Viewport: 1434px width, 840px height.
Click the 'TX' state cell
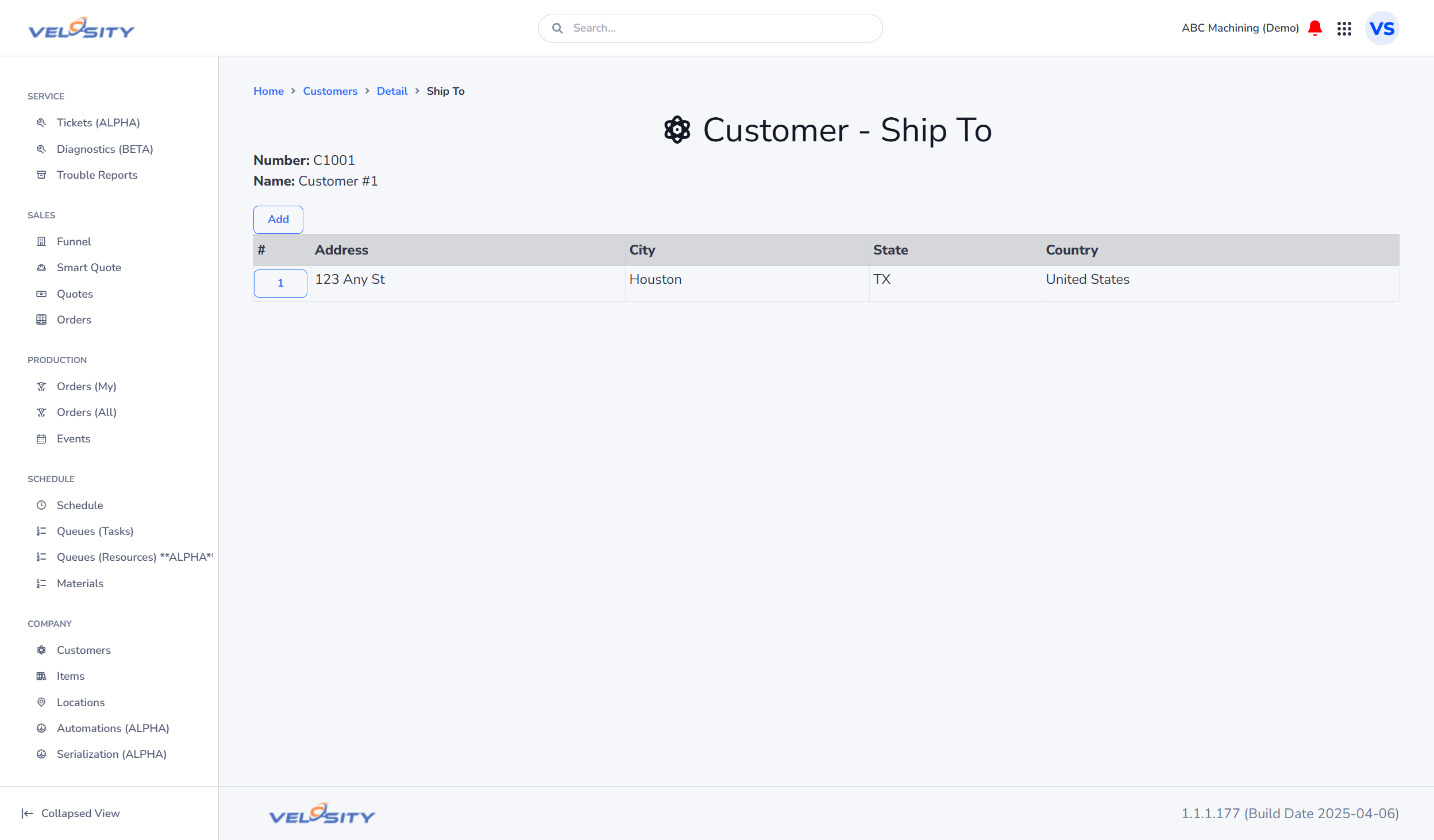click(955, 283)
